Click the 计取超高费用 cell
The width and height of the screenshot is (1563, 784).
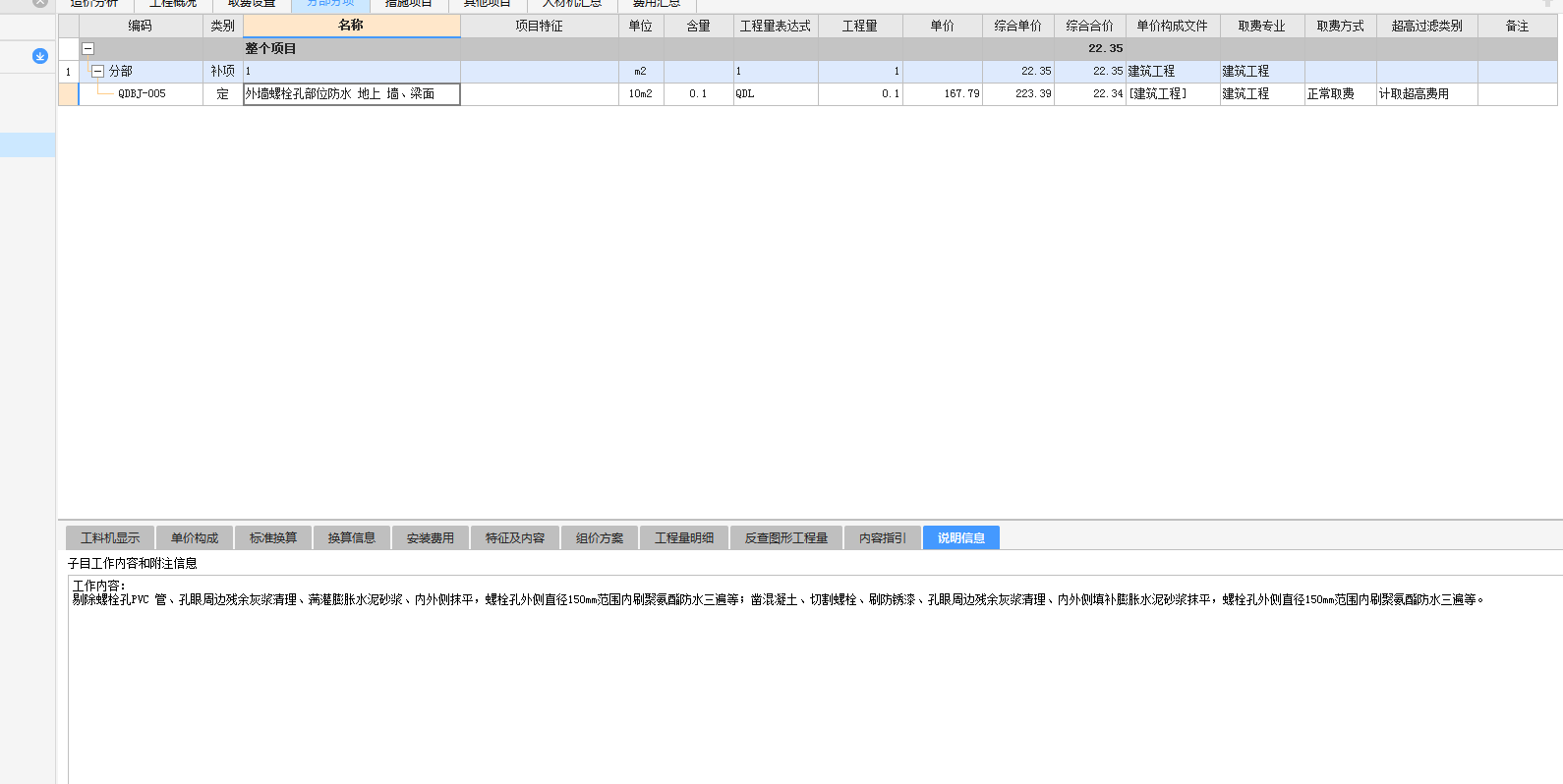click(1427, 93)
